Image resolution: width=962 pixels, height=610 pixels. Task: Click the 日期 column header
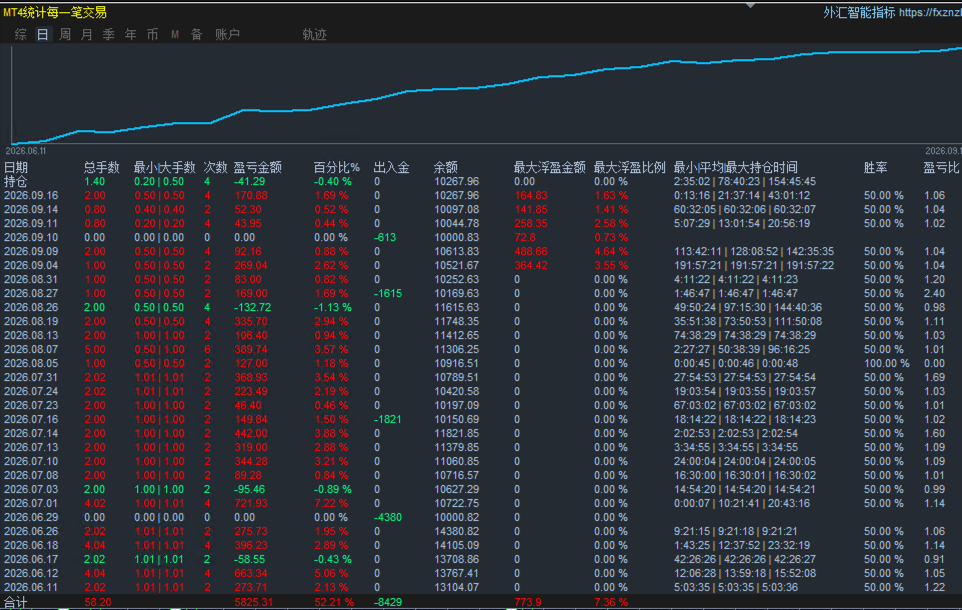tap(16, 167)
